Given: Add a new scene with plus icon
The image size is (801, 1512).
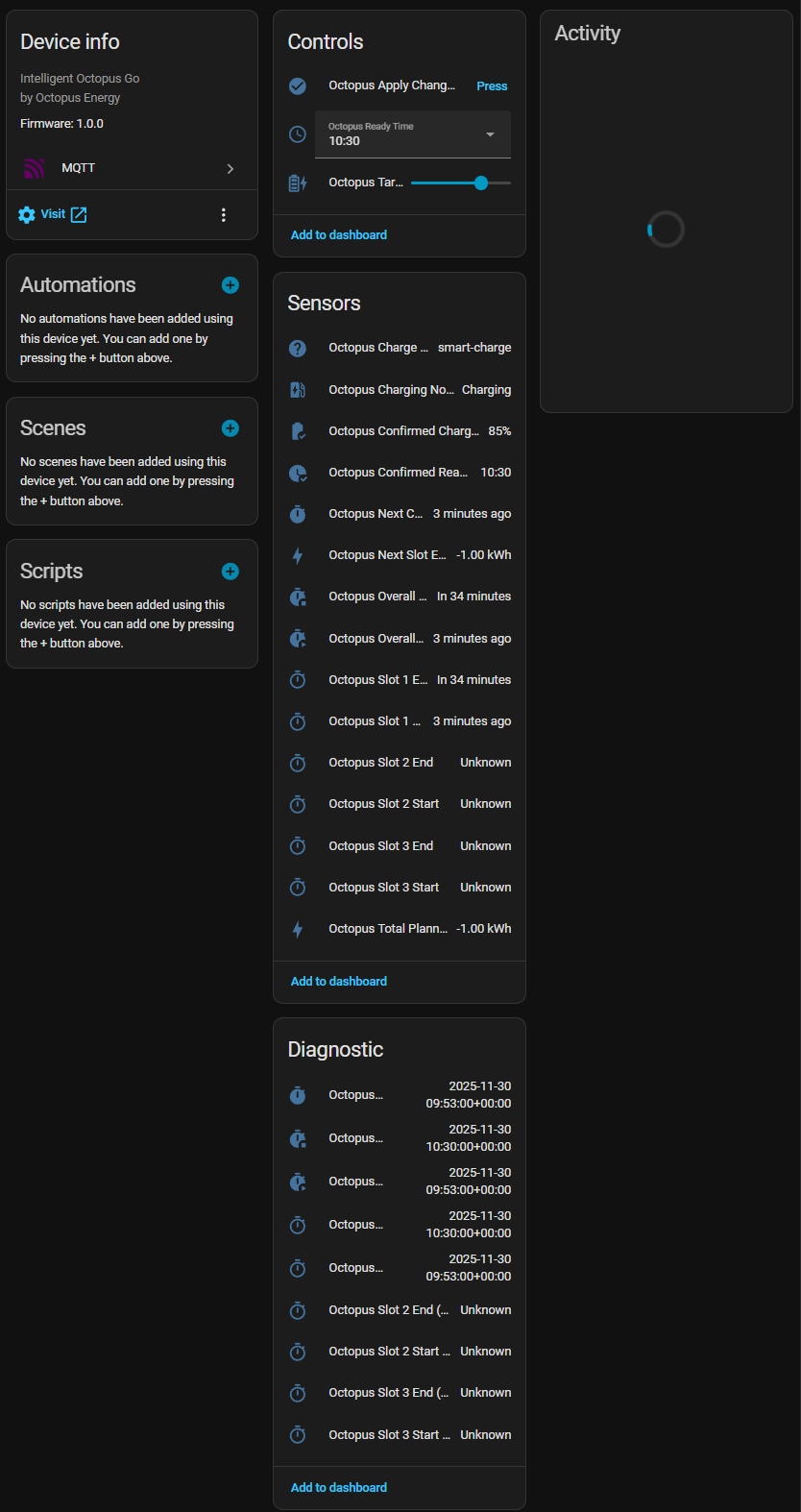Looking at the screenshot, I should pyautogui.click(x=231, y=428).
